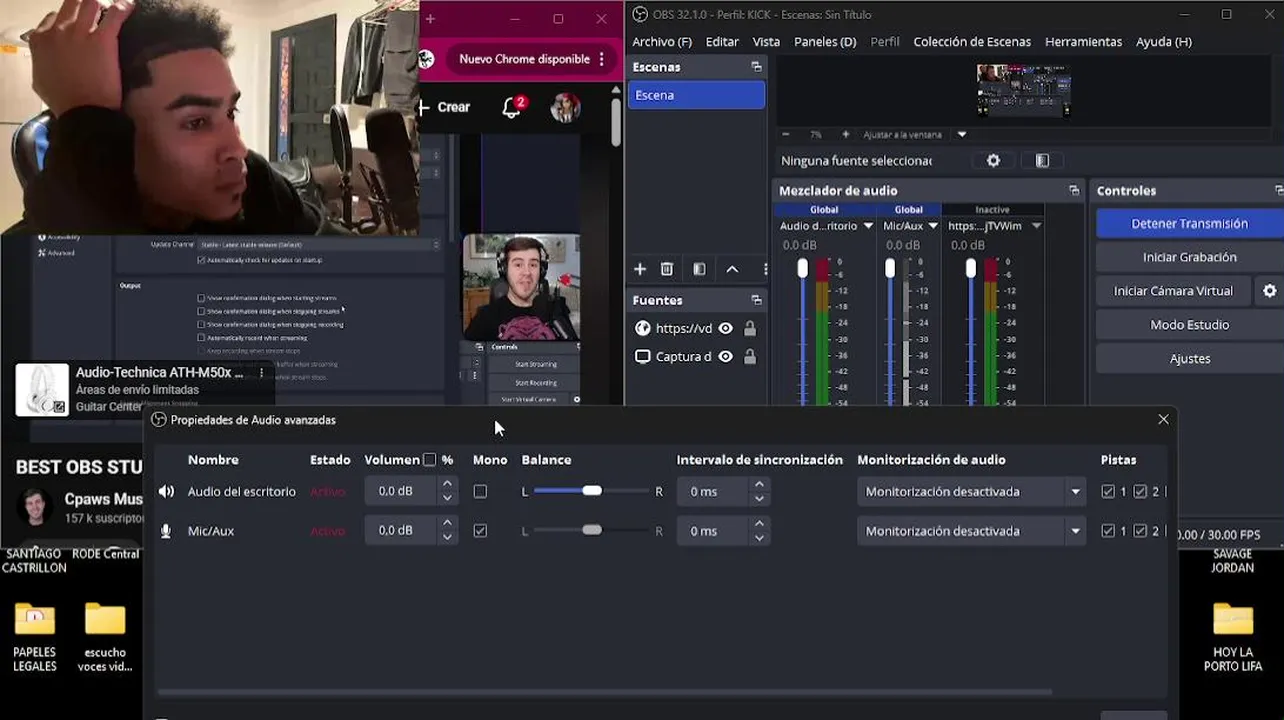
Task: Open YouTube profile avatar in Chrome
Action: (566, 108)
